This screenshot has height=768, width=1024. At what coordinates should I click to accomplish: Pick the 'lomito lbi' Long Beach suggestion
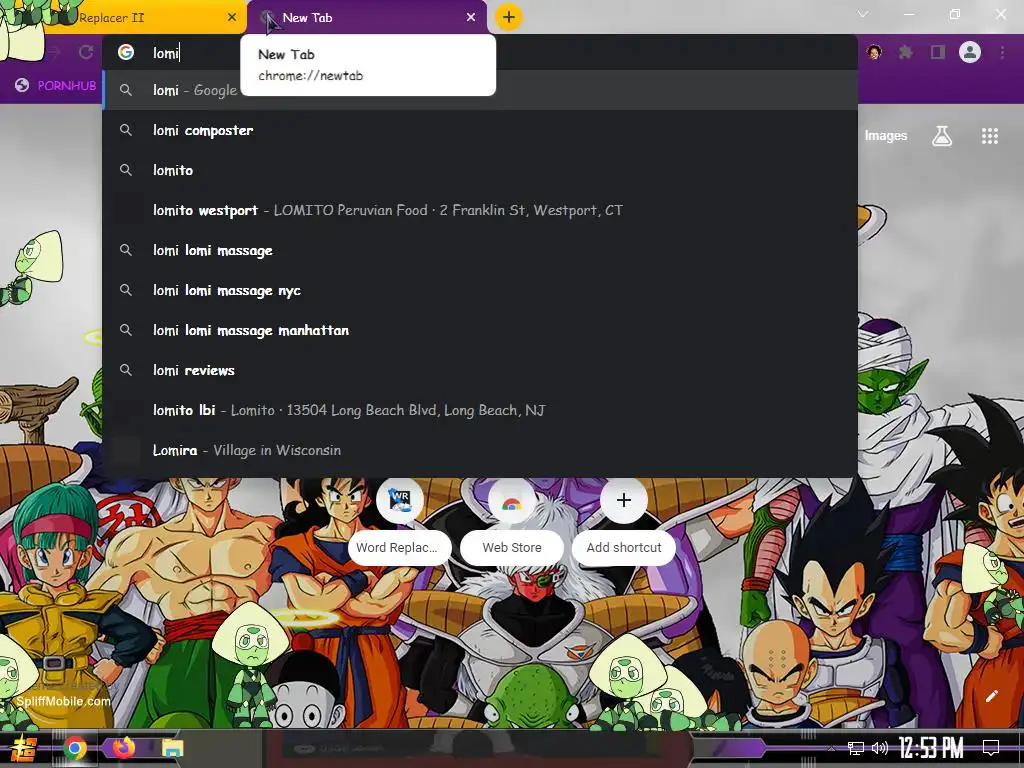pos(480,410)
